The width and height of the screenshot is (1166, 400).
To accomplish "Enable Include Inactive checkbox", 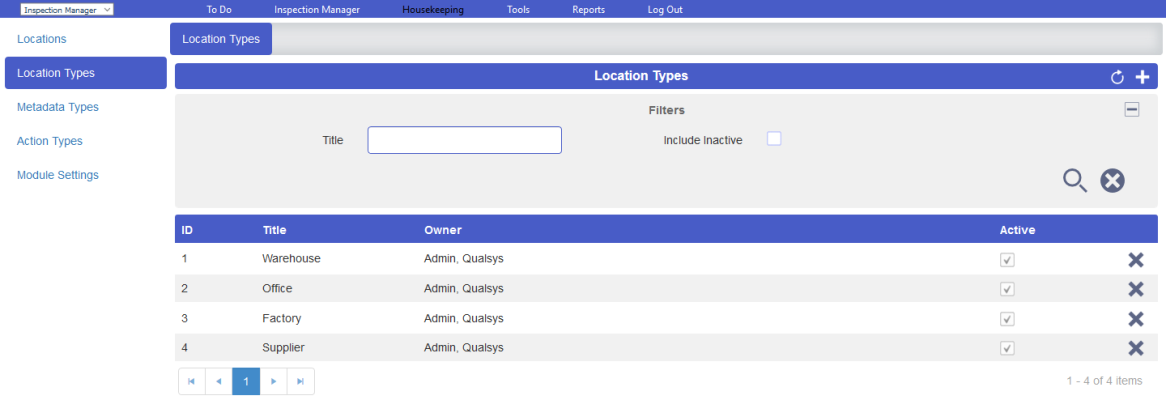I will coord(774,139).
